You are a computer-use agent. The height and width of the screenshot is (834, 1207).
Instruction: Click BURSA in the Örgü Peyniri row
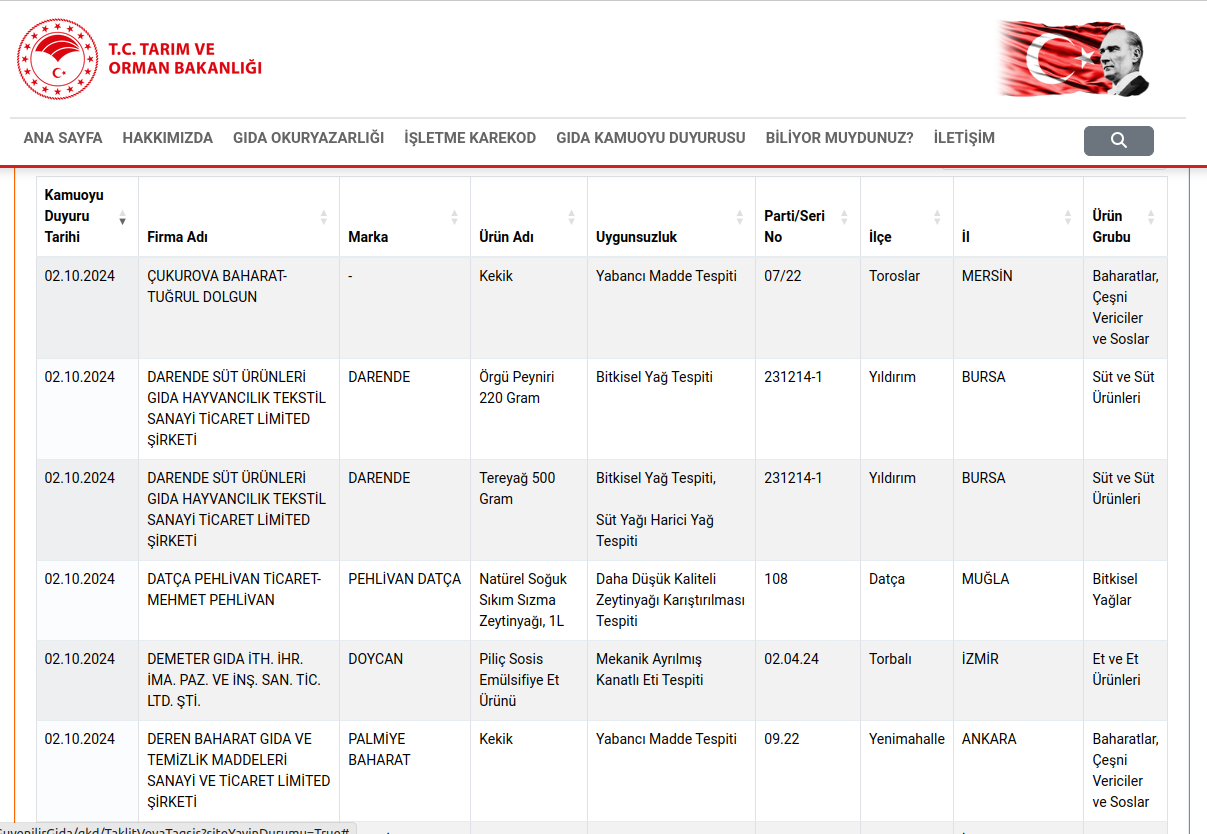point(984,377)
